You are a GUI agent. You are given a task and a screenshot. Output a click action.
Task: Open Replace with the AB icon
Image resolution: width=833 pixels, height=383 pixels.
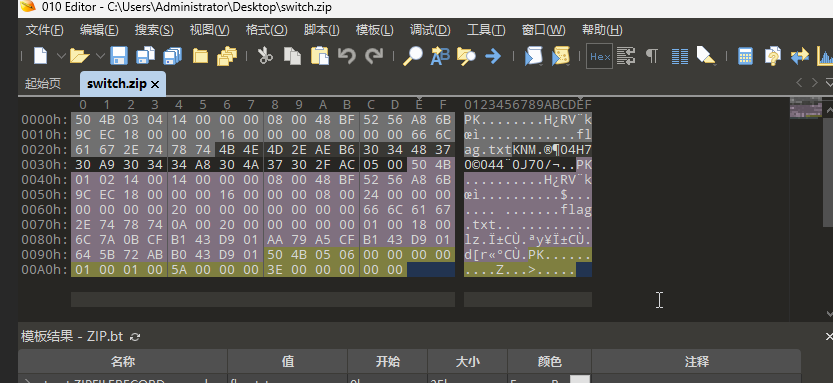tap(440, 56)
